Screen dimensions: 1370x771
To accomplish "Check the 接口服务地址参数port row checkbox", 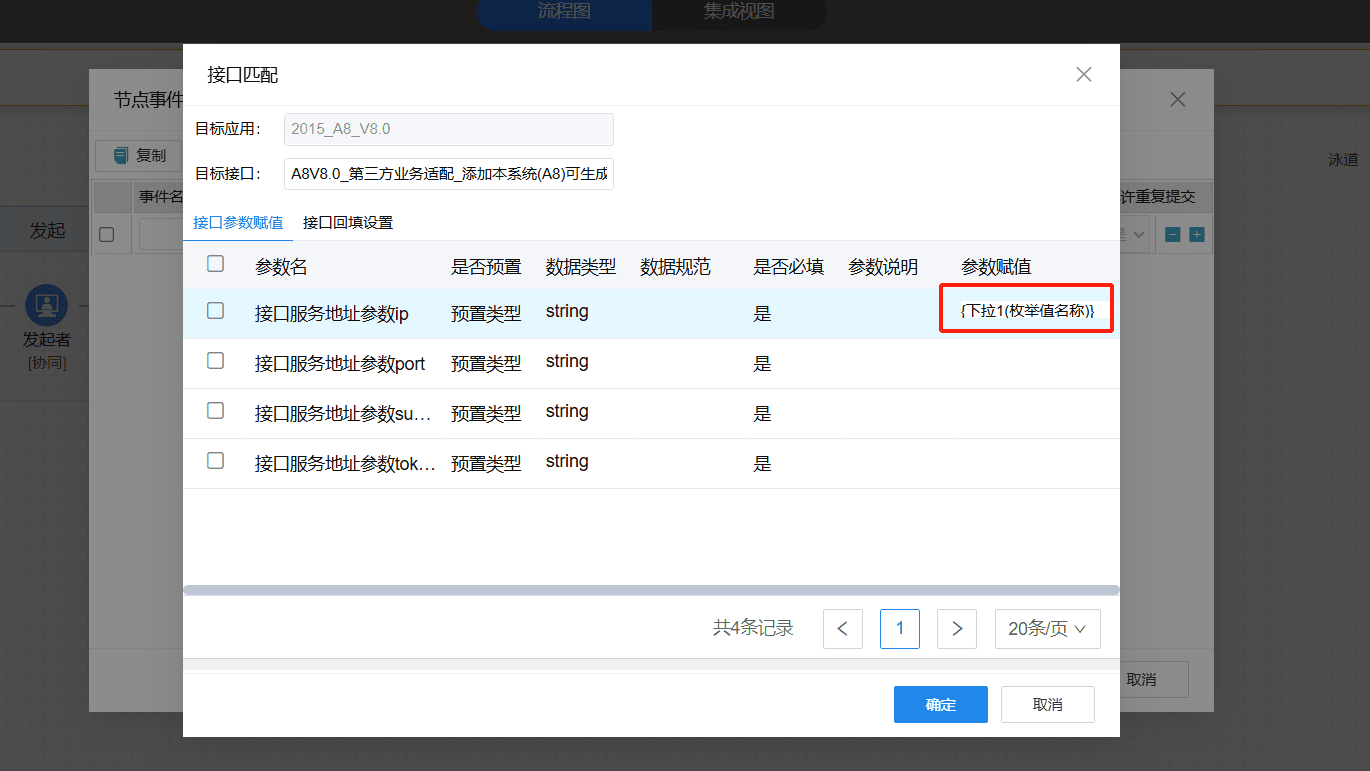I will click(215, 361).
